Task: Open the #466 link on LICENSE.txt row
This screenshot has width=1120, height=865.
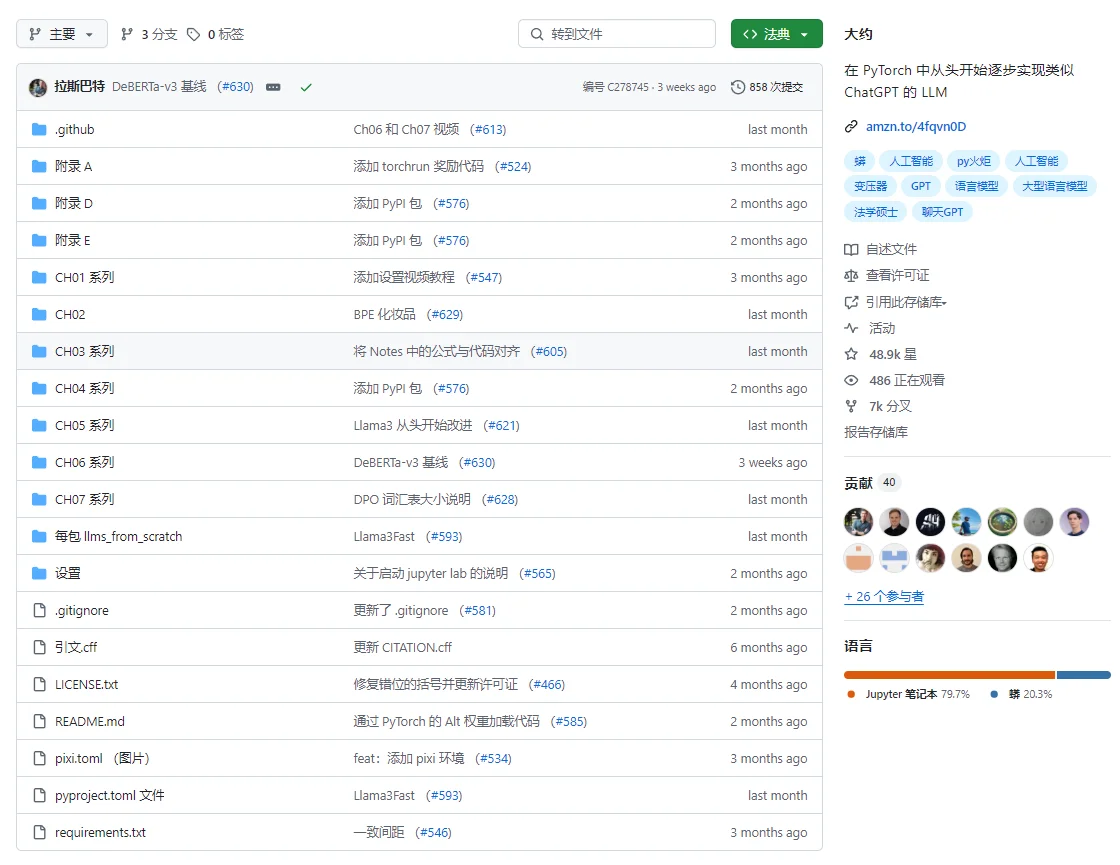Action: [x=547, y=684]
